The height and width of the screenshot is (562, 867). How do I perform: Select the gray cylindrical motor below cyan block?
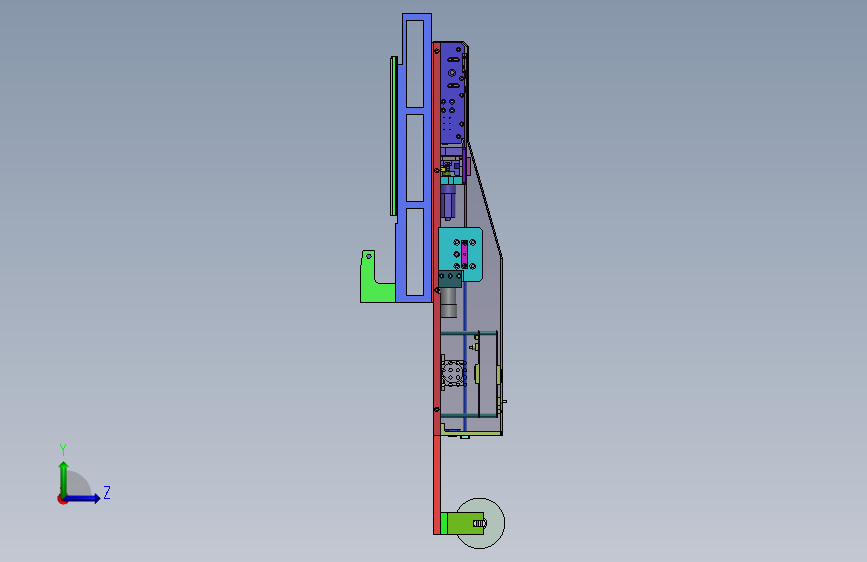click(448, 302)
